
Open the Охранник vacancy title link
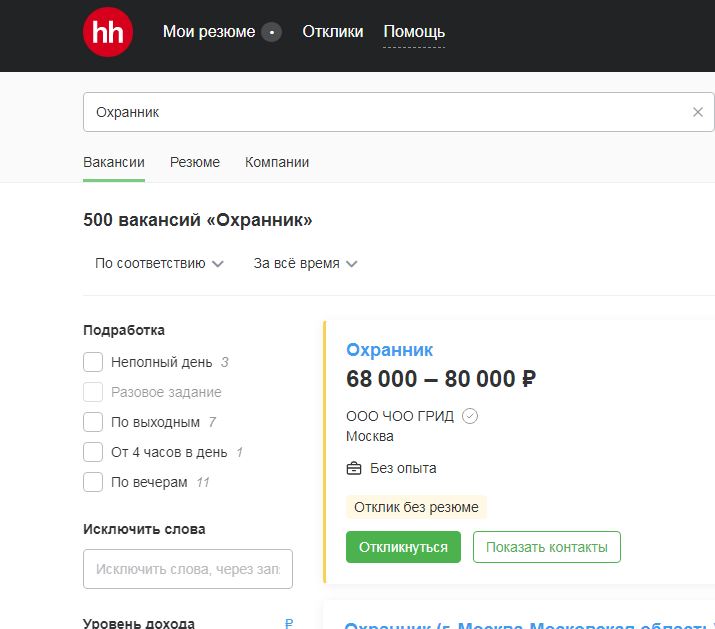click(389, 350)
